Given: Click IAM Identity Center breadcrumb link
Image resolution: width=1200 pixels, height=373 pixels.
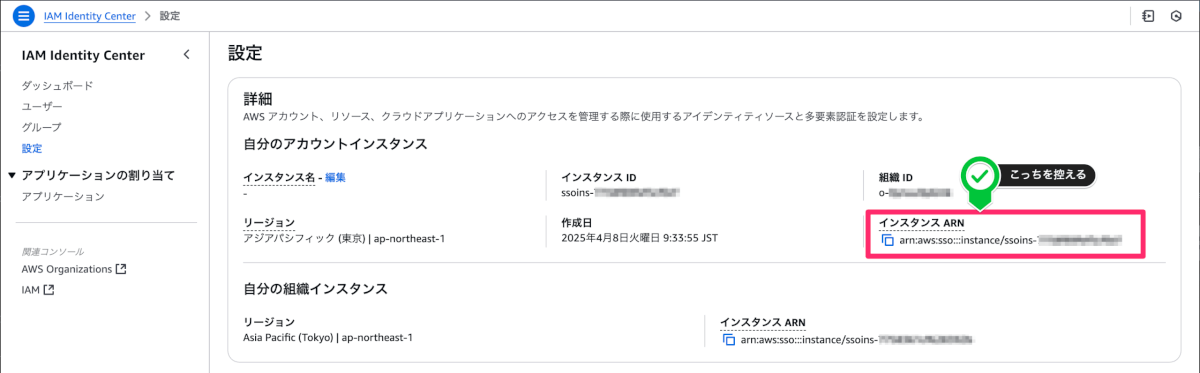Looking at the screenshot, I should 91,16.
